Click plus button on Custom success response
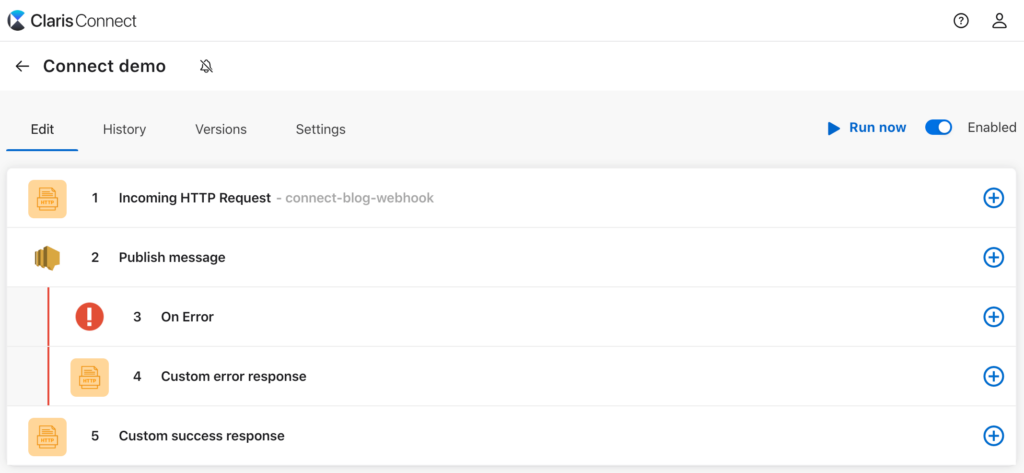 (993, 436)
